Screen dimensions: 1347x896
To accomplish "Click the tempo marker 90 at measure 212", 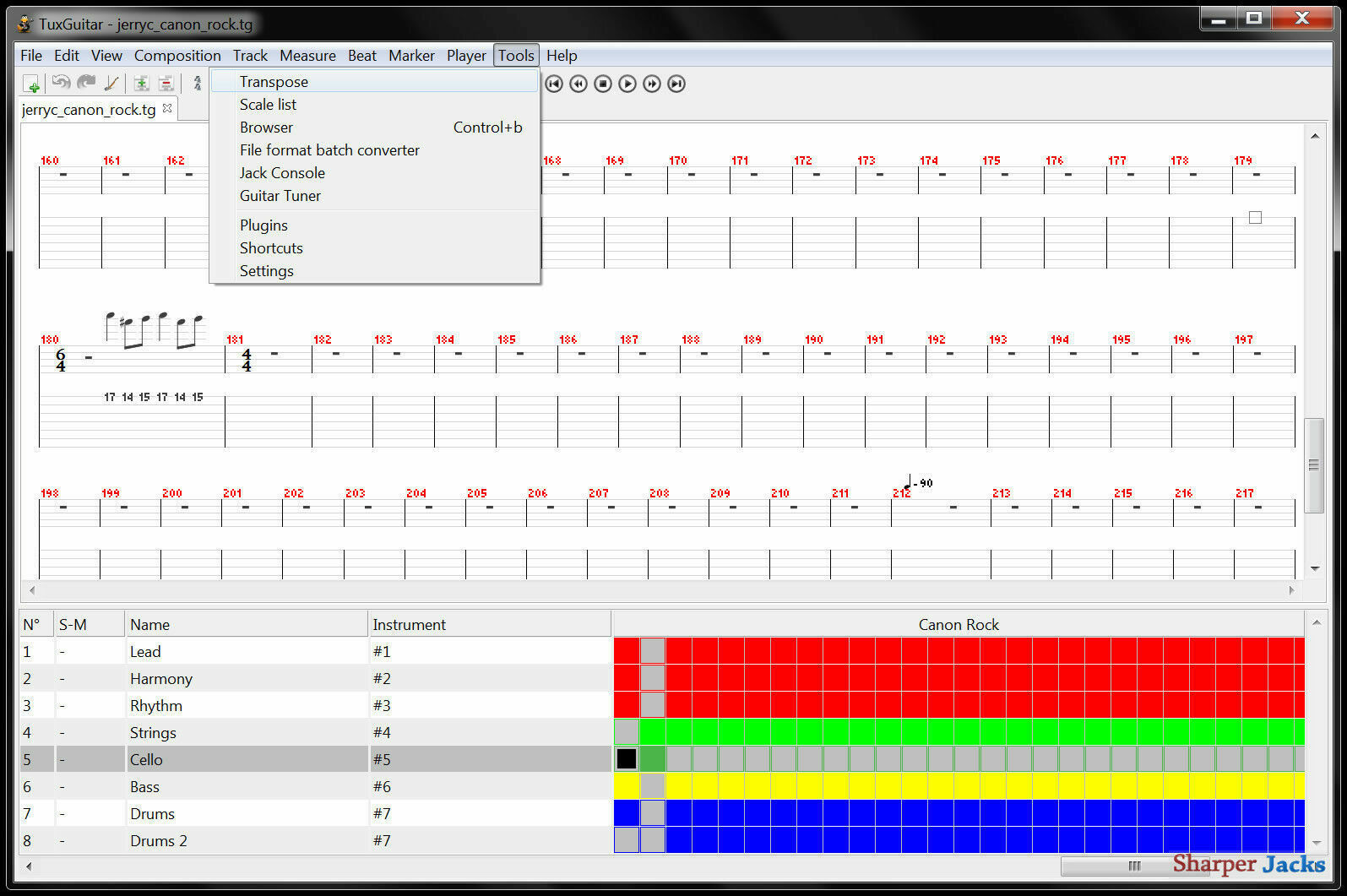I will click(x=918, y=484).
